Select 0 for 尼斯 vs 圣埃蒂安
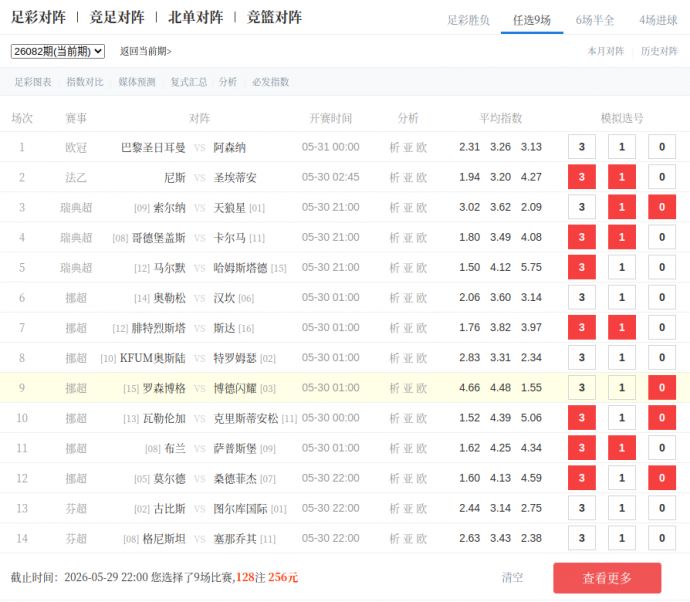The height and width of the screenshot is (602, 690). (662, 177)
